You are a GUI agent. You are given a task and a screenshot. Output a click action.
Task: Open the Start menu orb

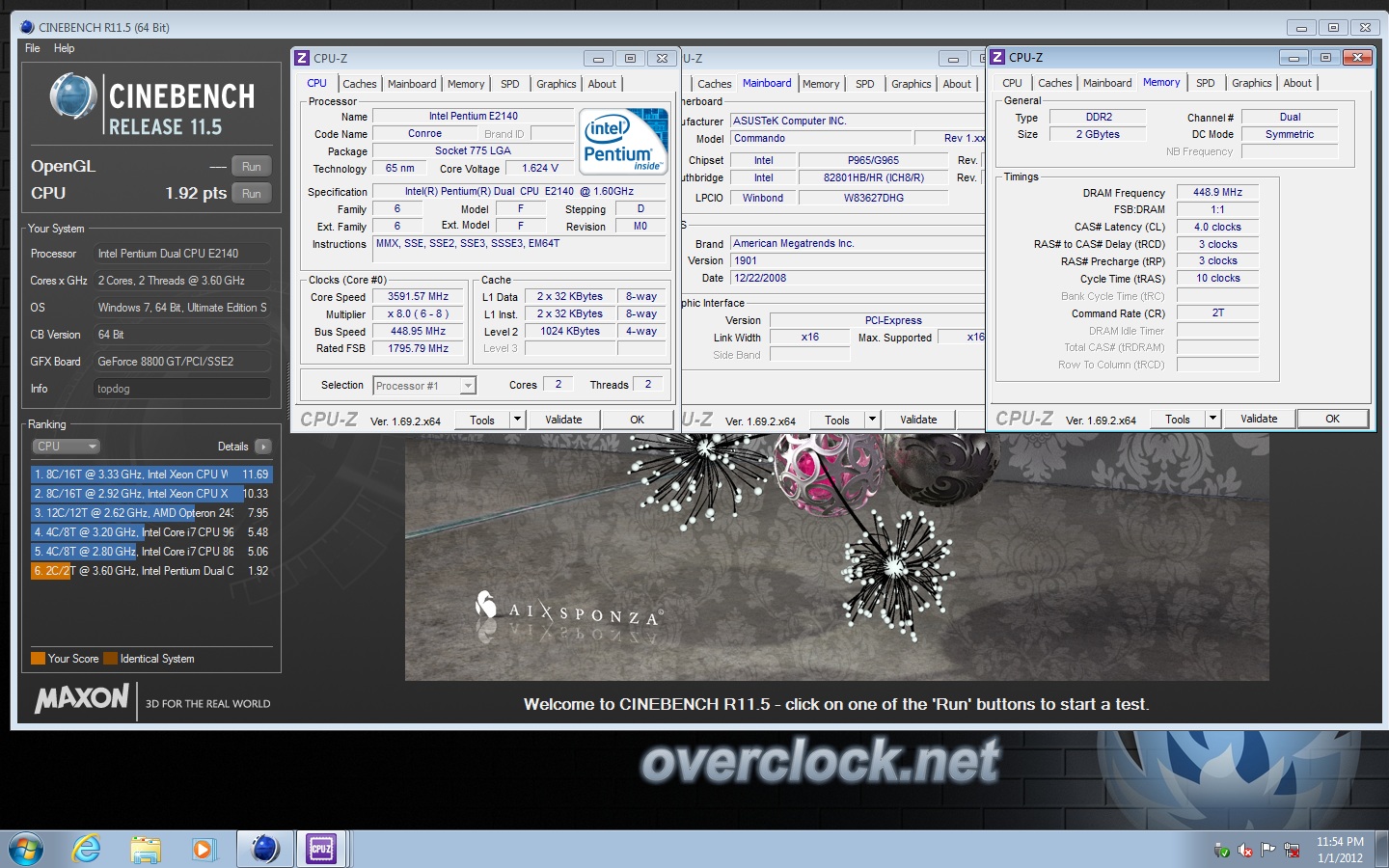click(x=26, y=849)
